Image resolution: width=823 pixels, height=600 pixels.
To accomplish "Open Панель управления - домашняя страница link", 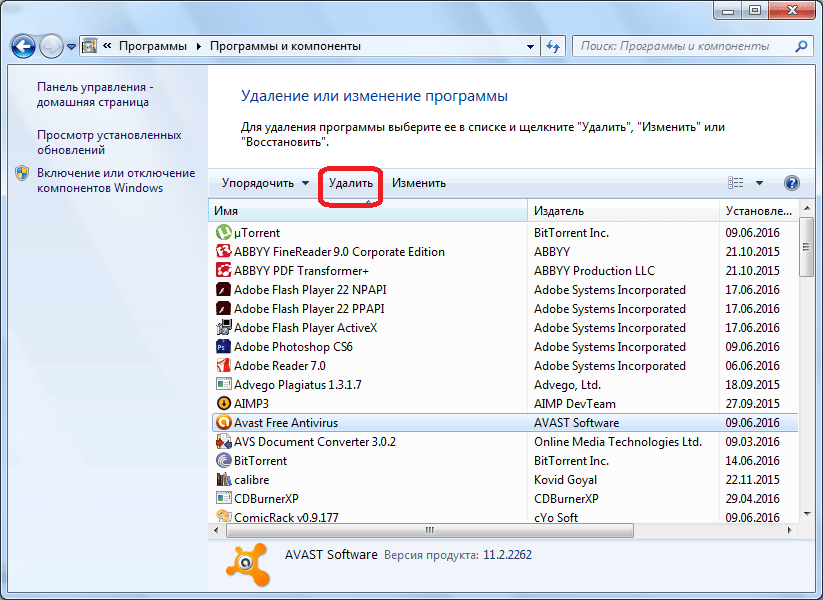I will point(95,94).
